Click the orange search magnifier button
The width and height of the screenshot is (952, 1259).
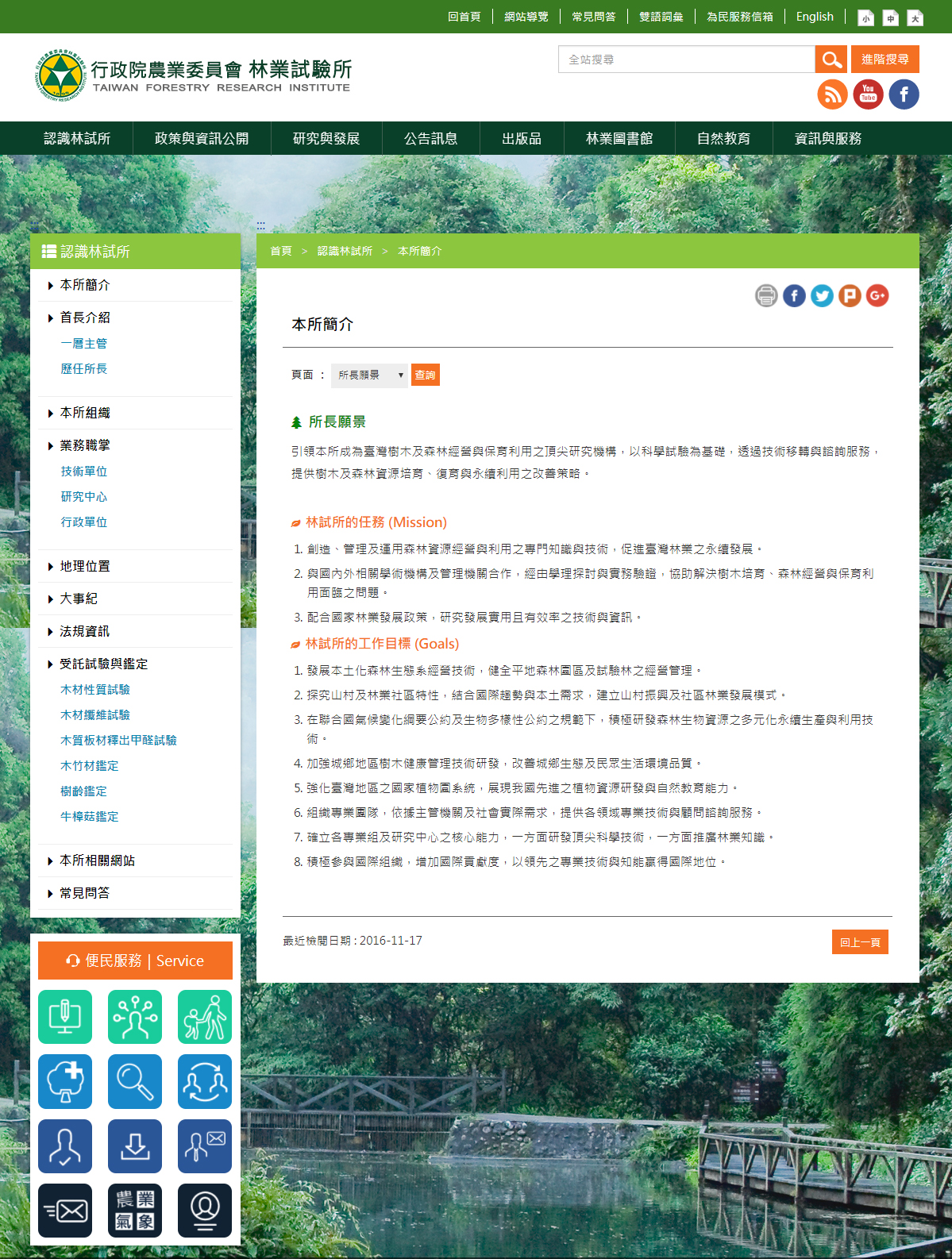(x=831, y=60)
